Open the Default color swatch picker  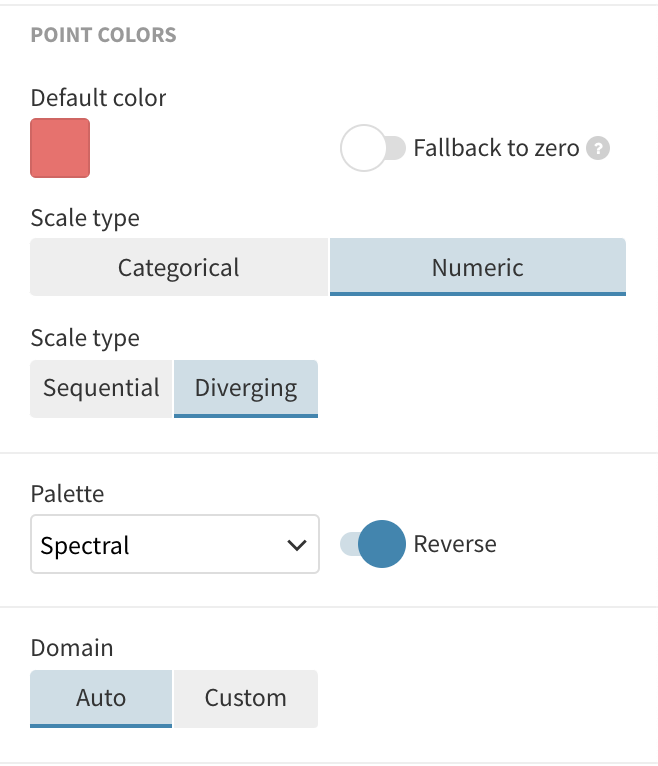[x=60, y=148]
